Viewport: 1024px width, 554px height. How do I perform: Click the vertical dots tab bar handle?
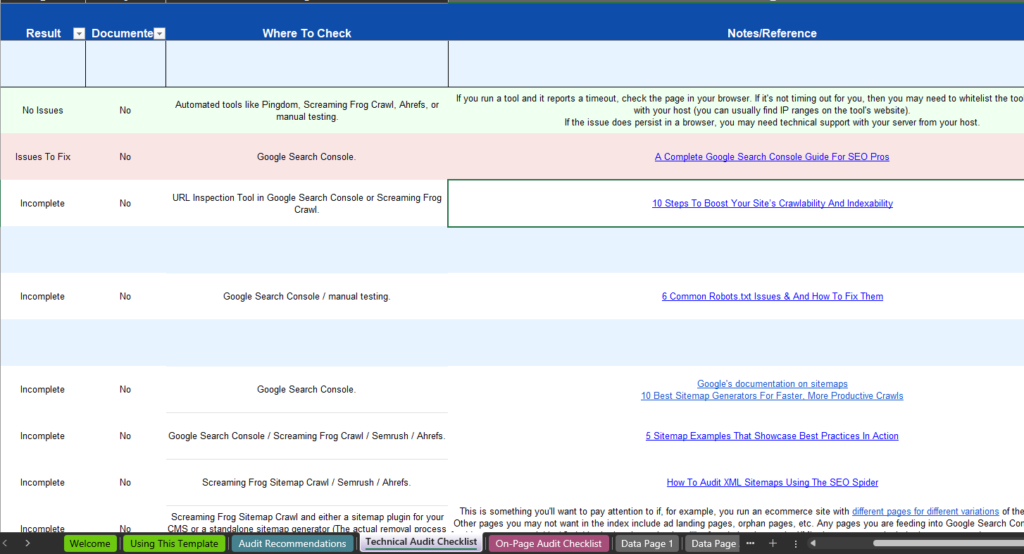(795, 543)
